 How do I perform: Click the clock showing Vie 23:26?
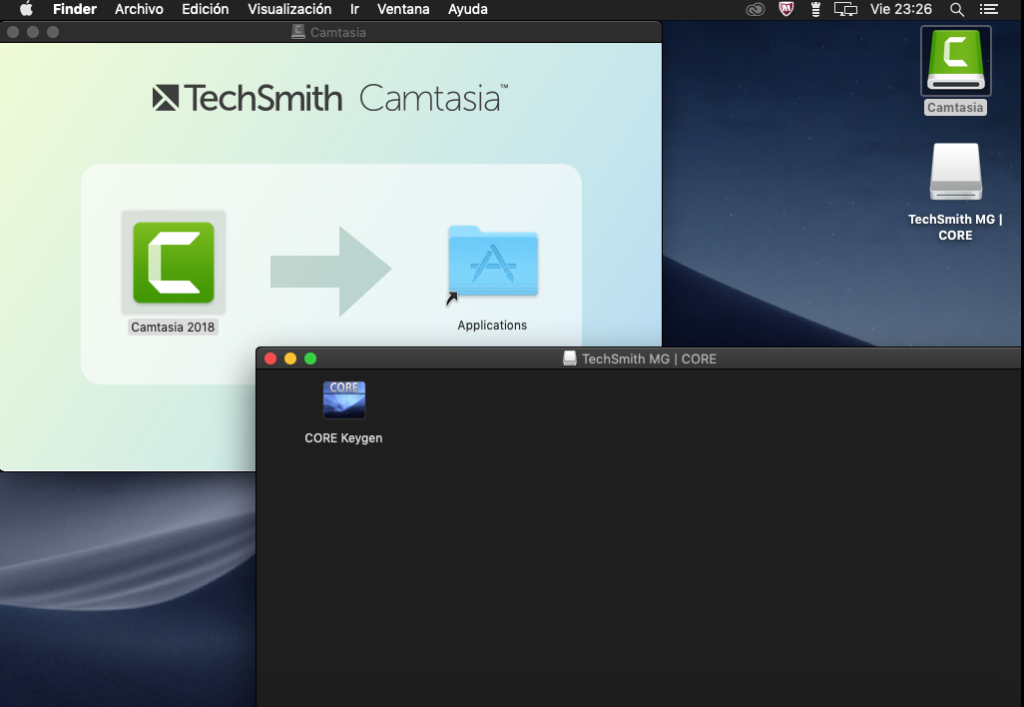pyautogui.click(x=901, y=9)
